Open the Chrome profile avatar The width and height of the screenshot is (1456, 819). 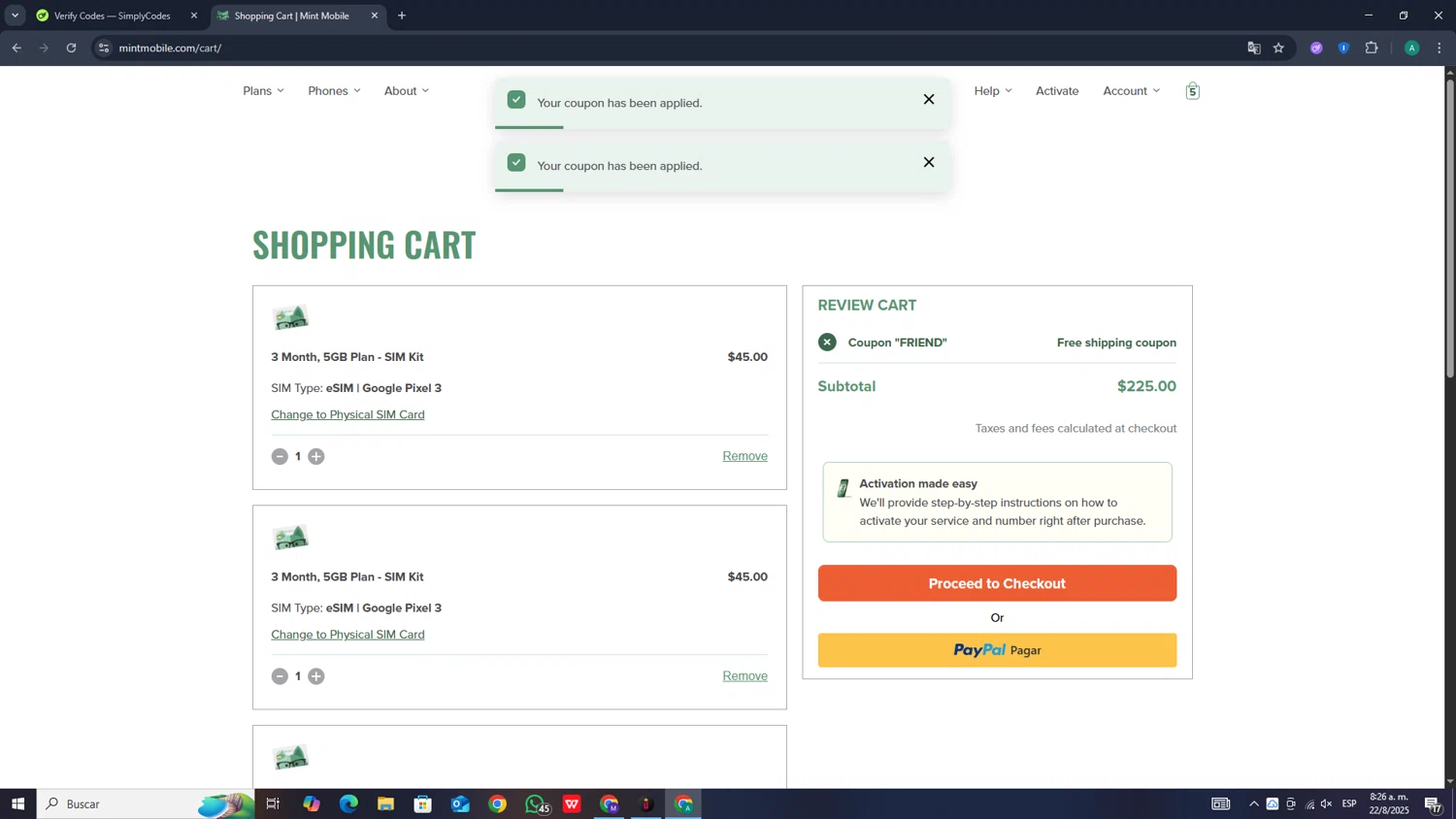click(x=1411, y=48)
